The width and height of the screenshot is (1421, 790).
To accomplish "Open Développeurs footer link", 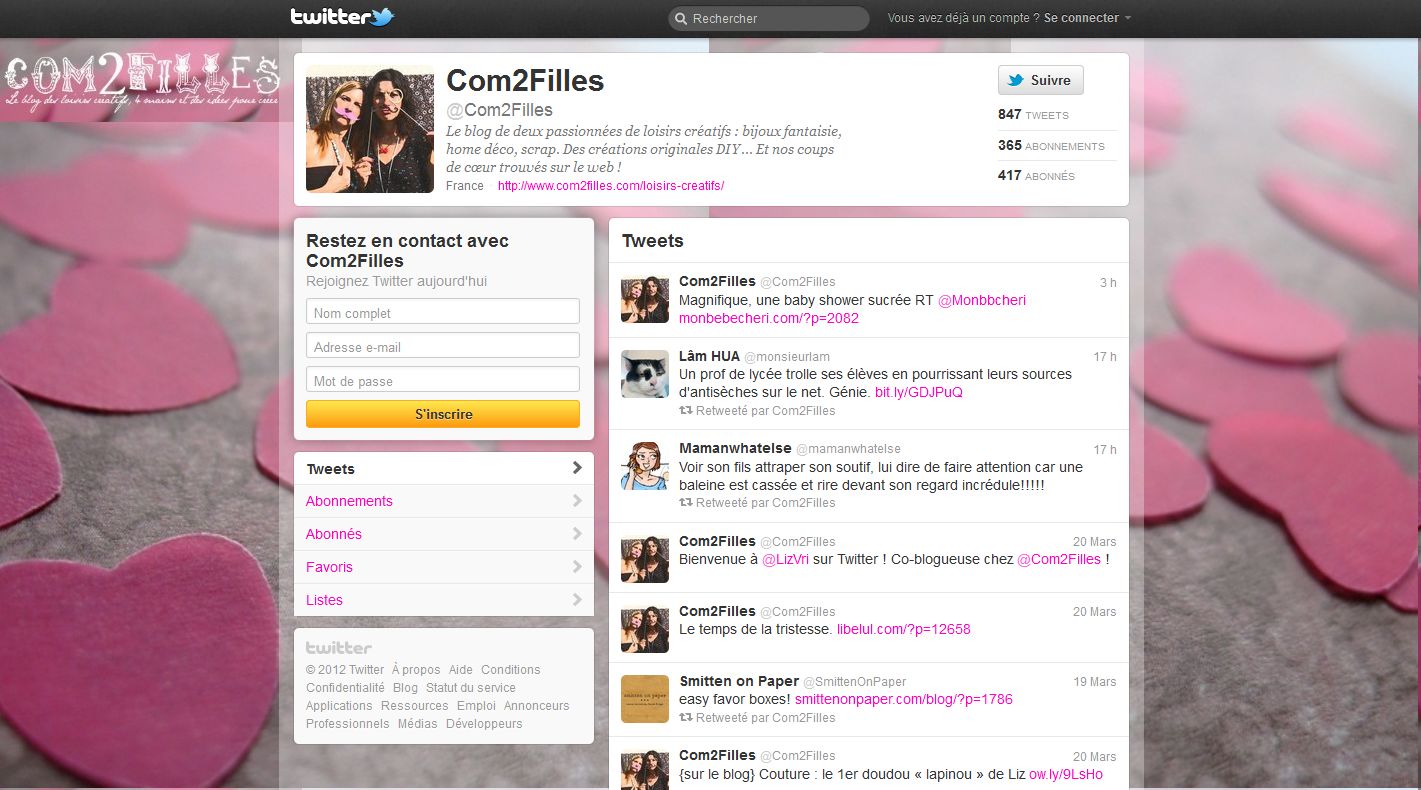I will [484, 724].
